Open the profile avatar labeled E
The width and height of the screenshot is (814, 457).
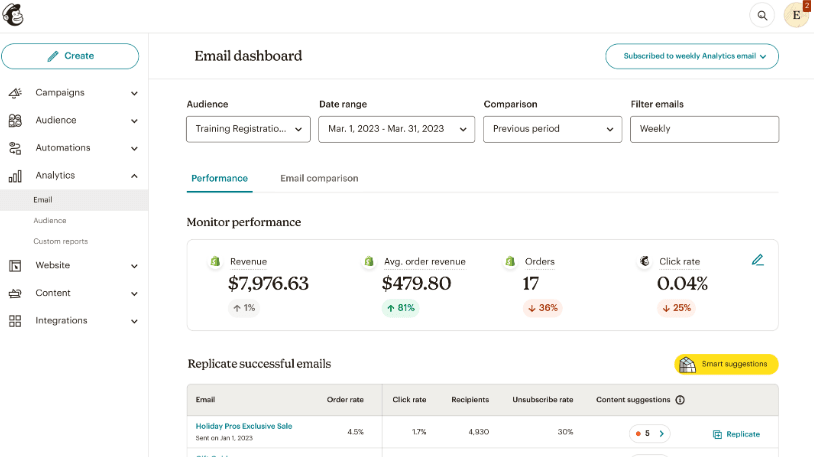point(796,15)
